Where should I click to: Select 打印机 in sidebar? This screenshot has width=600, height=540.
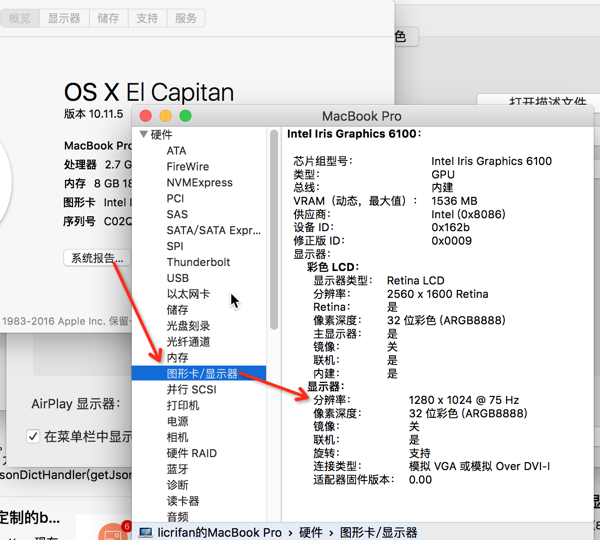[183, 406]
